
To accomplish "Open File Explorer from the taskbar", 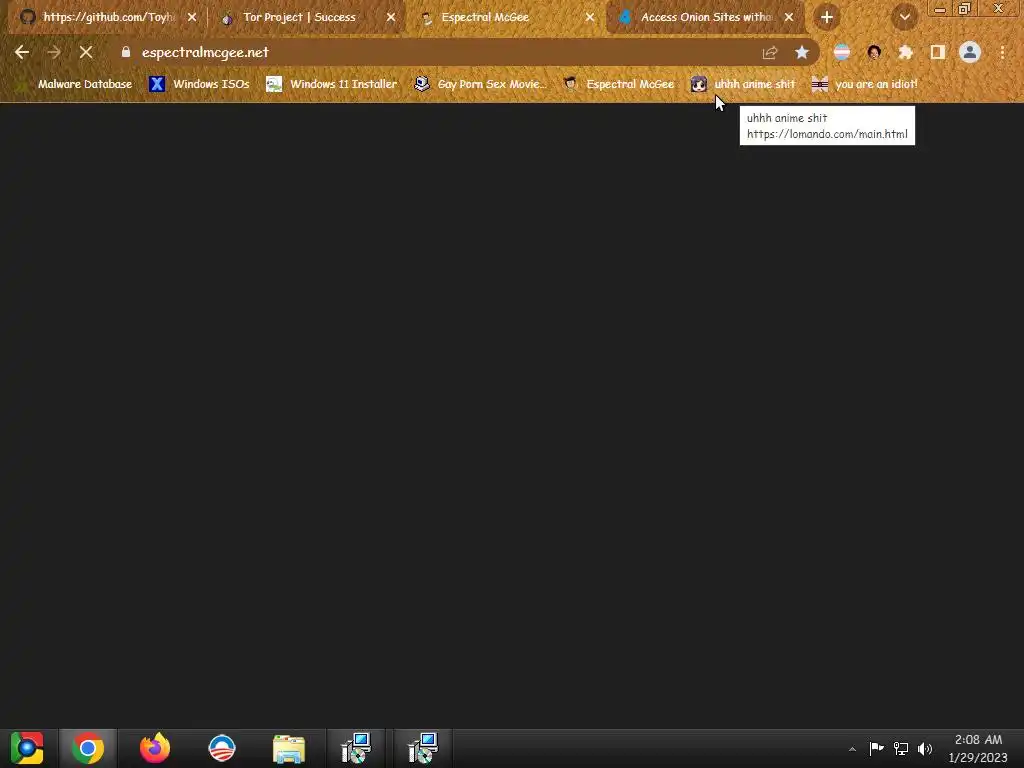I will coord(289,748).
